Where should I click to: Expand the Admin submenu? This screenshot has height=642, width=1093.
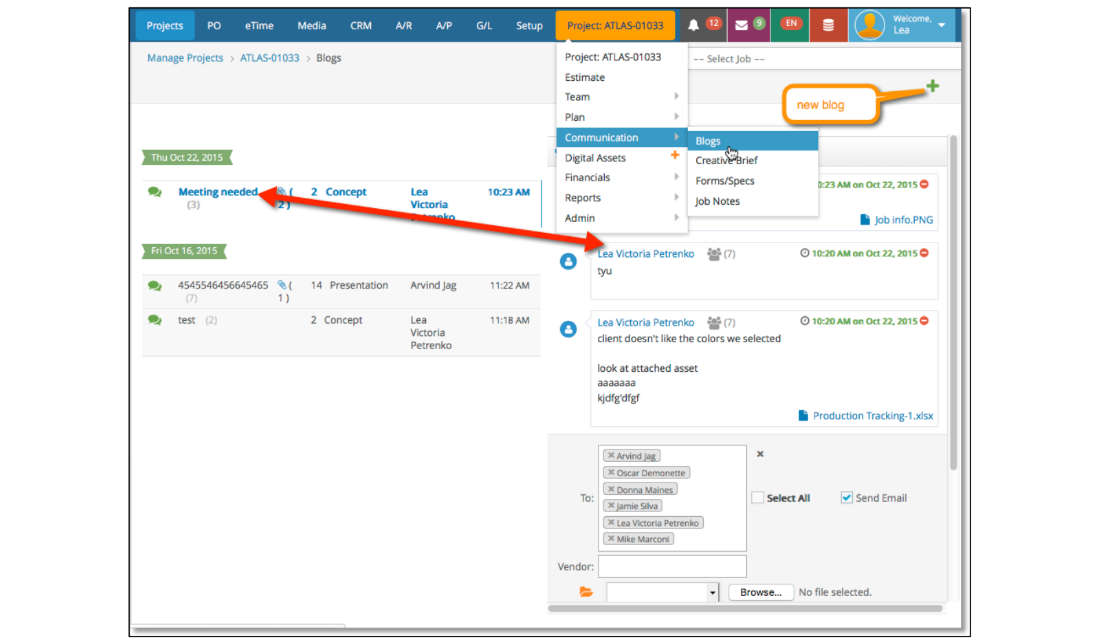coord(622,218)
